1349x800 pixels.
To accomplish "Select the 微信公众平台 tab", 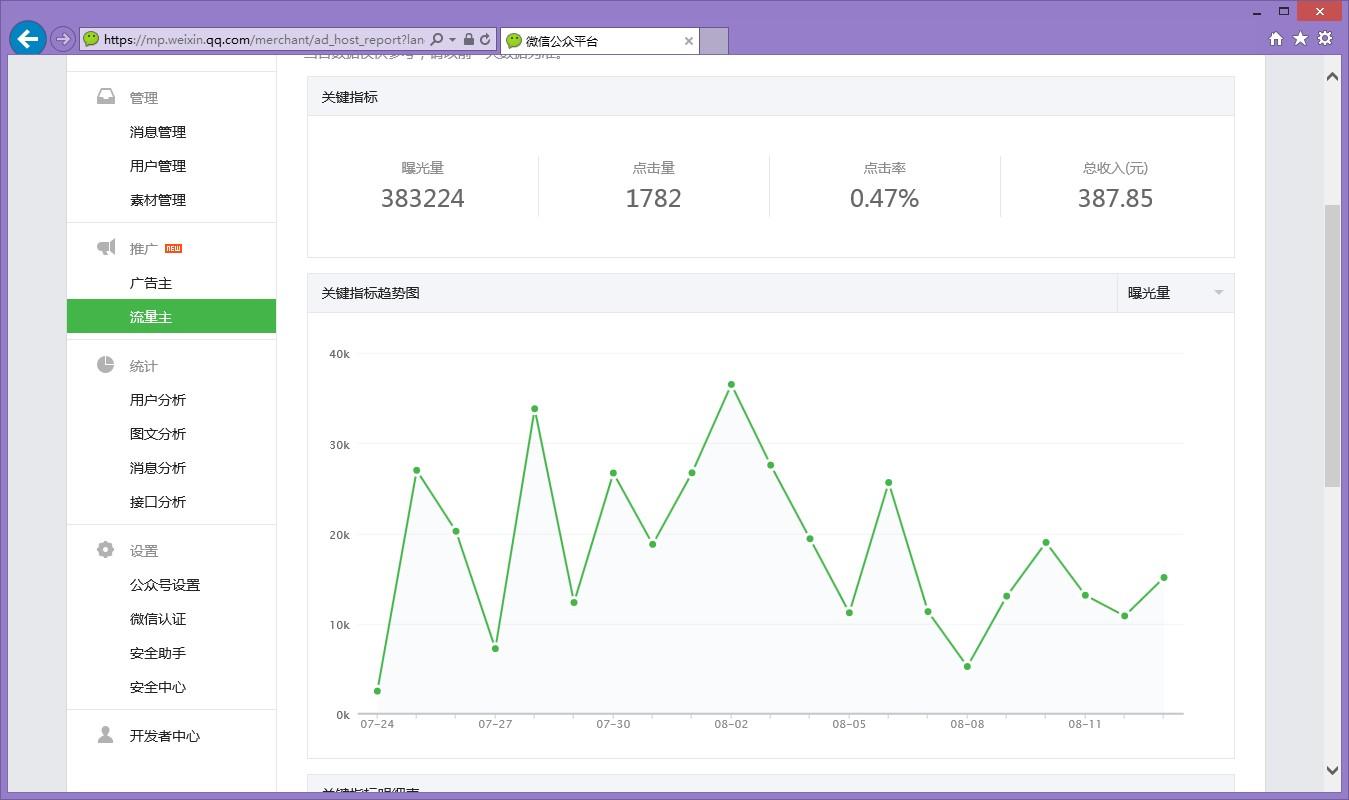I will 599,41.
